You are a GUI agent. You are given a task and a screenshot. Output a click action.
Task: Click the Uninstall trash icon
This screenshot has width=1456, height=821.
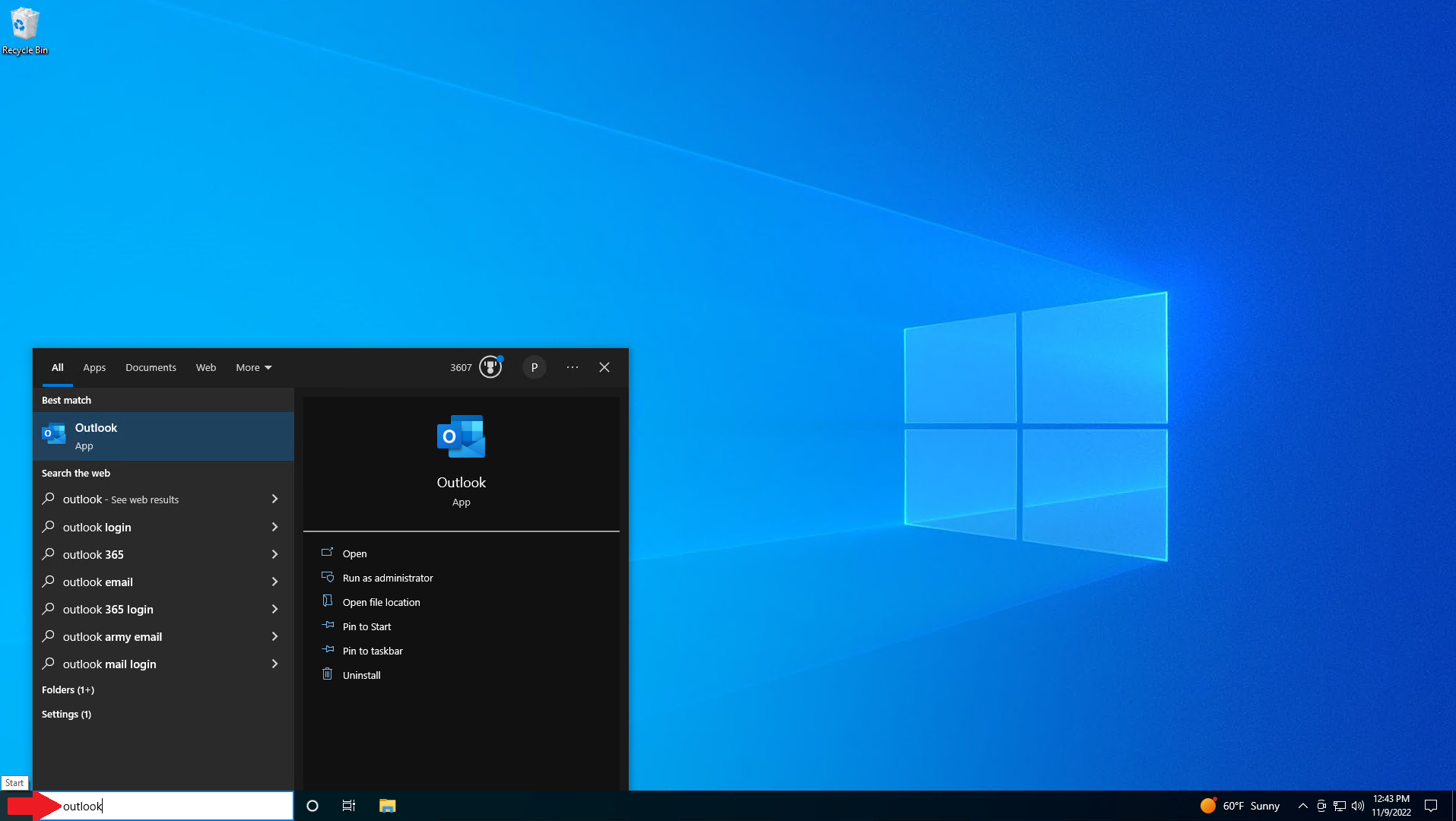328,674
